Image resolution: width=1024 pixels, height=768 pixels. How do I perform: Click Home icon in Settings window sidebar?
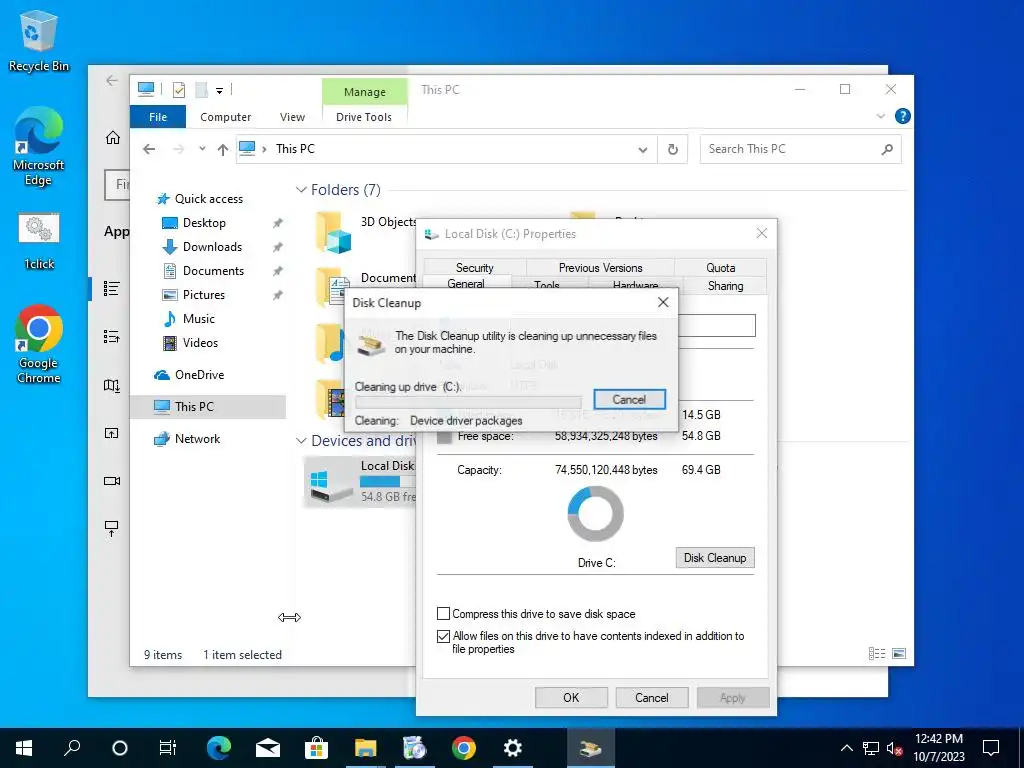click(113, 137)
